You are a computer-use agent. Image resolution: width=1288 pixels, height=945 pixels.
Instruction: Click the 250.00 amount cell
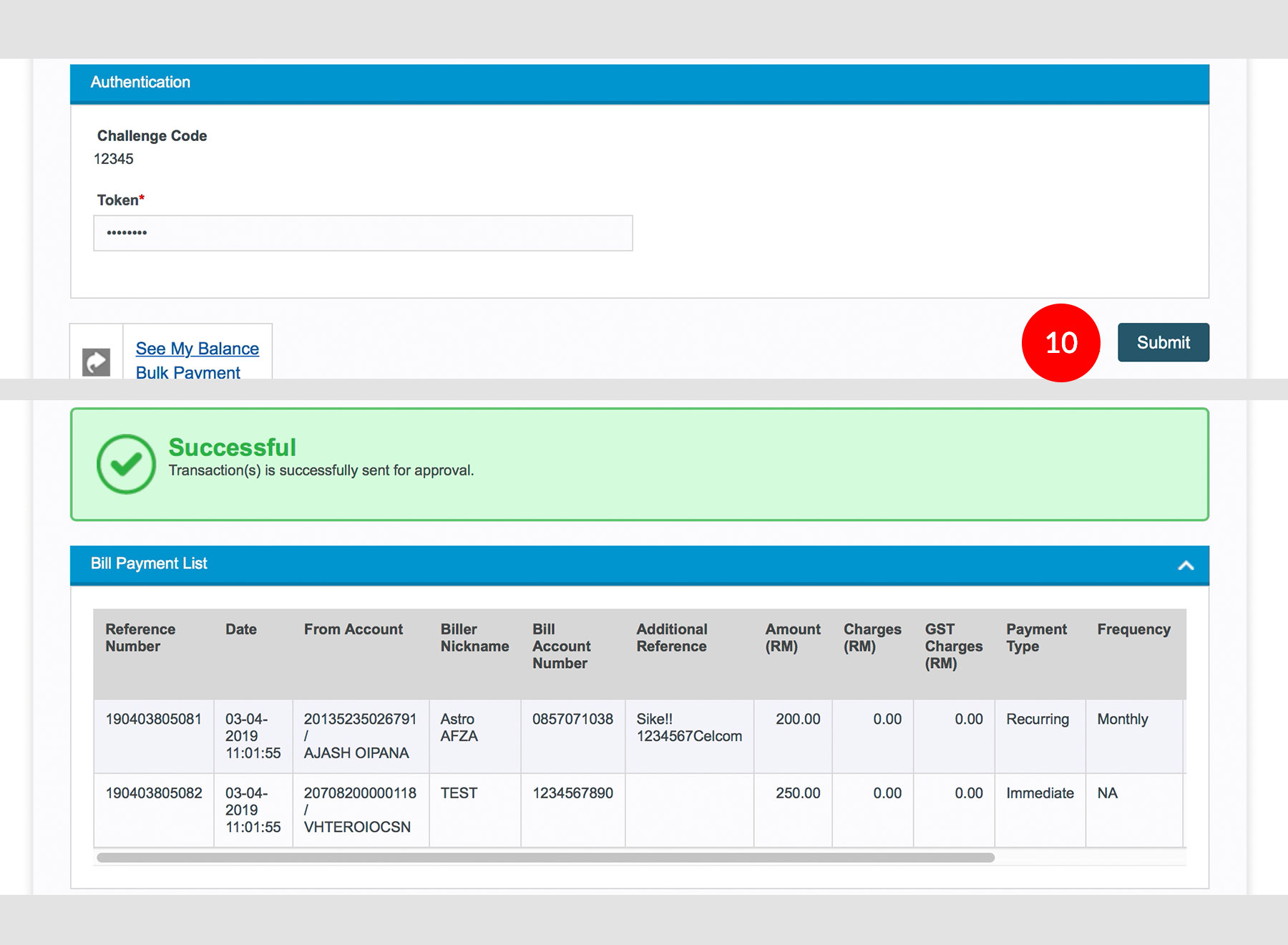pyautogui.click(x=797, y=793)
